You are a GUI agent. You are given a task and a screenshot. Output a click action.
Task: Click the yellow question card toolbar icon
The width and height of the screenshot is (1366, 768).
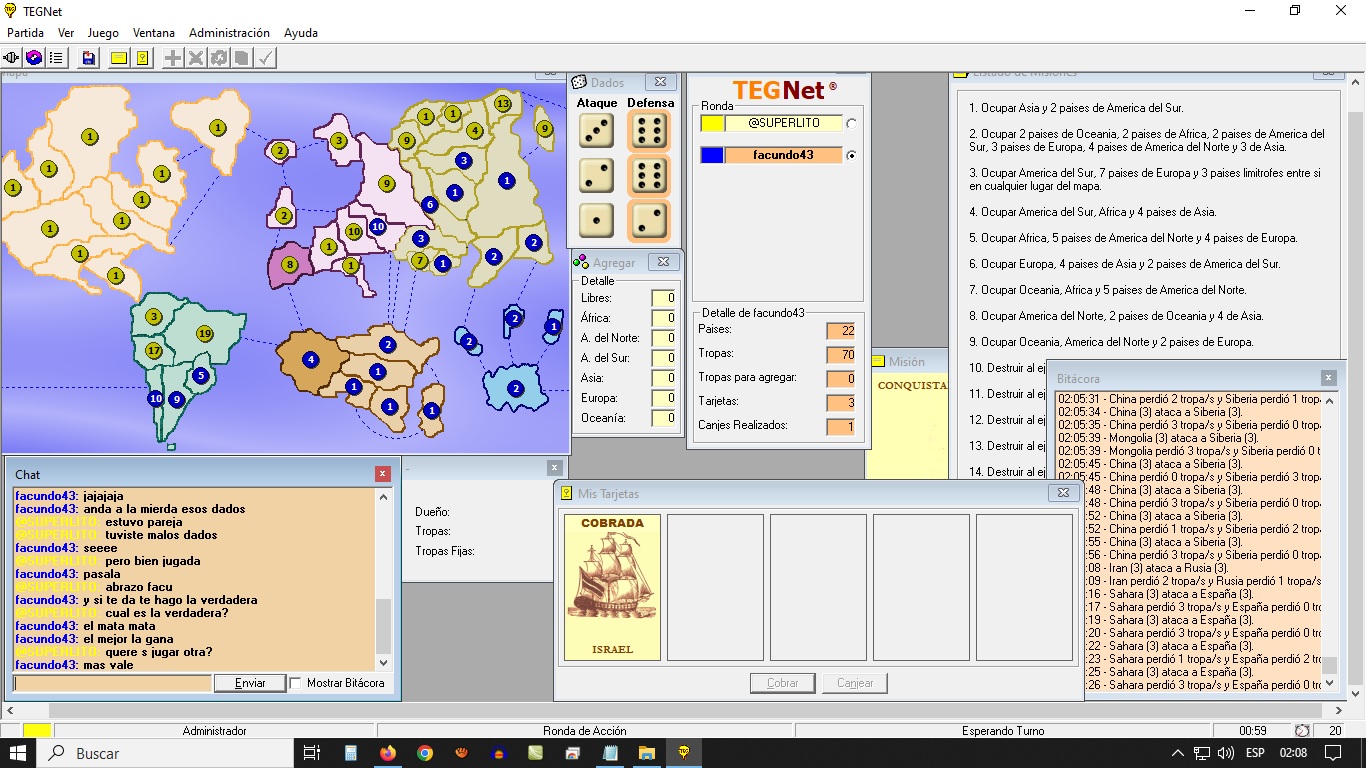143,58
